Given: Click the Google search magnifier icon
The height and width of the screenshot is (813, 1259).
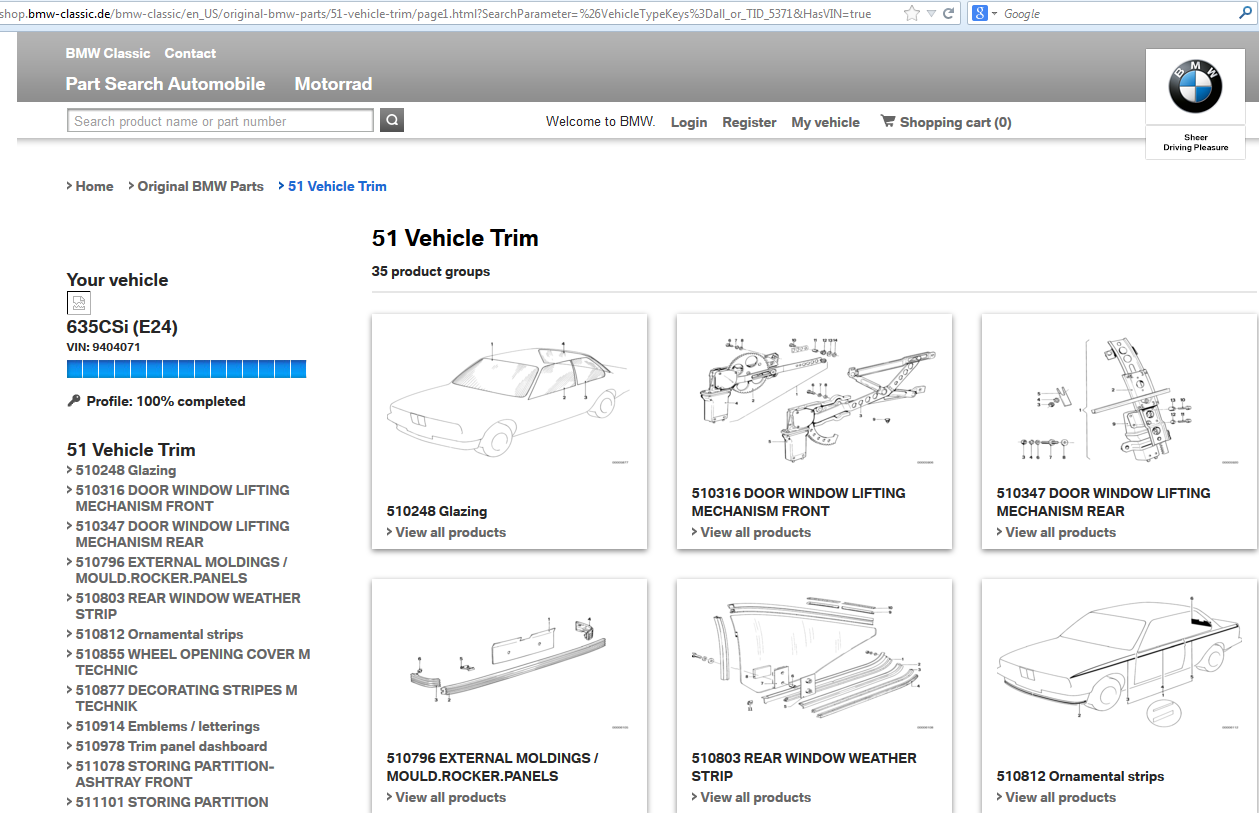Looking at the screenshot, I should pos(1245,13).
